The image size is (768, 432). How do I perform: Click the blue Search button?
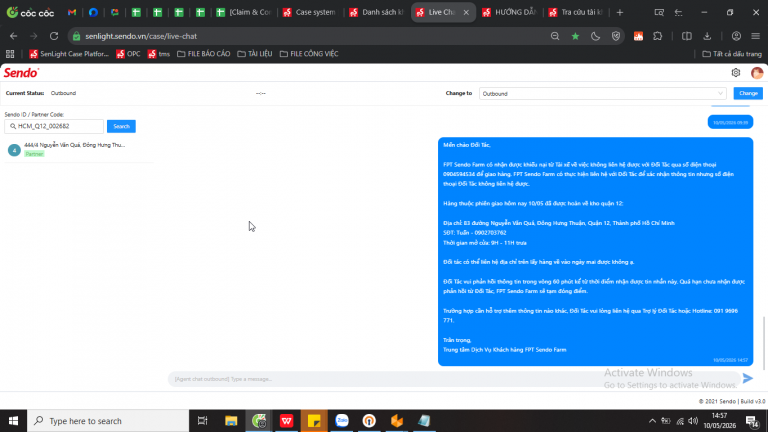[121, 126]
